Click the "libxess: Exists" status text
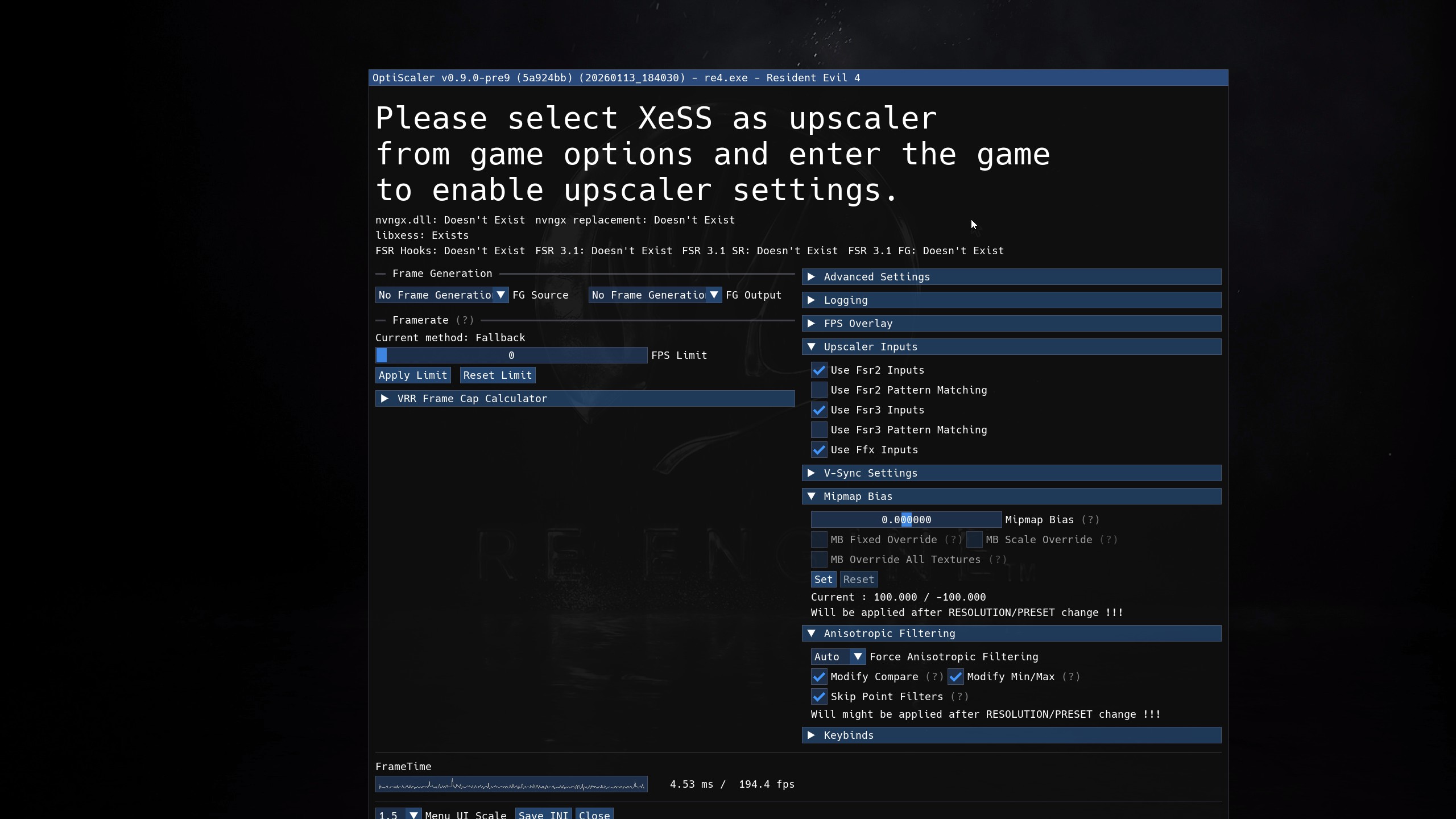Image resolution: width=1456 pixels, height=819 pixels. point(422,235)
